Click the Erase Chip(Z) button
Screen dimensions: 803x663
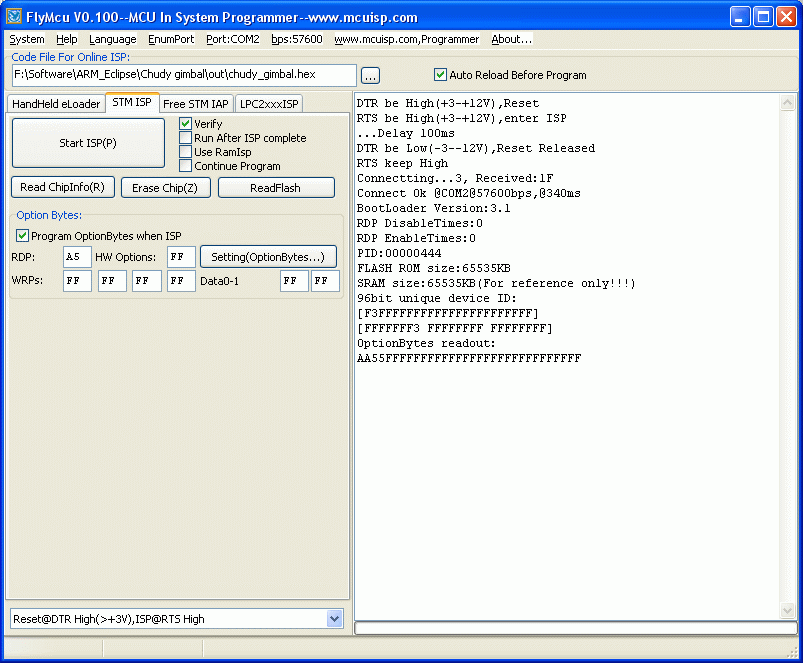coord(165,187)
